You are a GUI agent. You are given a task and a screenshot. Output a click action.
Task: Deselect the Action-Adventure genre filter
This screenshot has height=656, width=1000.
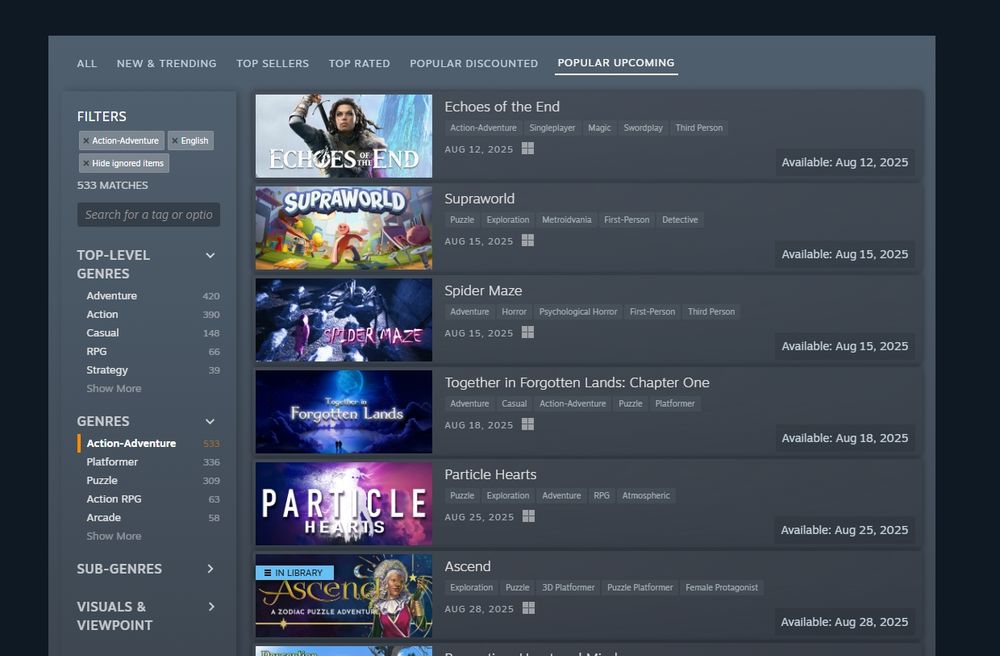click(131, 443)
